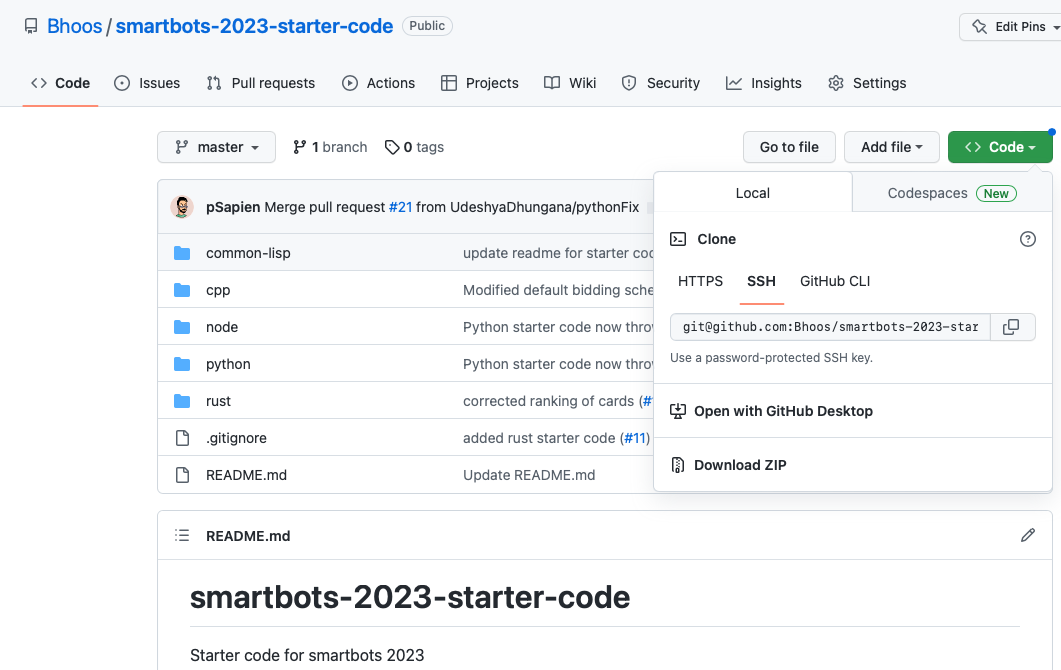Click the GitHub Desktop download icon

click(677, 411)
